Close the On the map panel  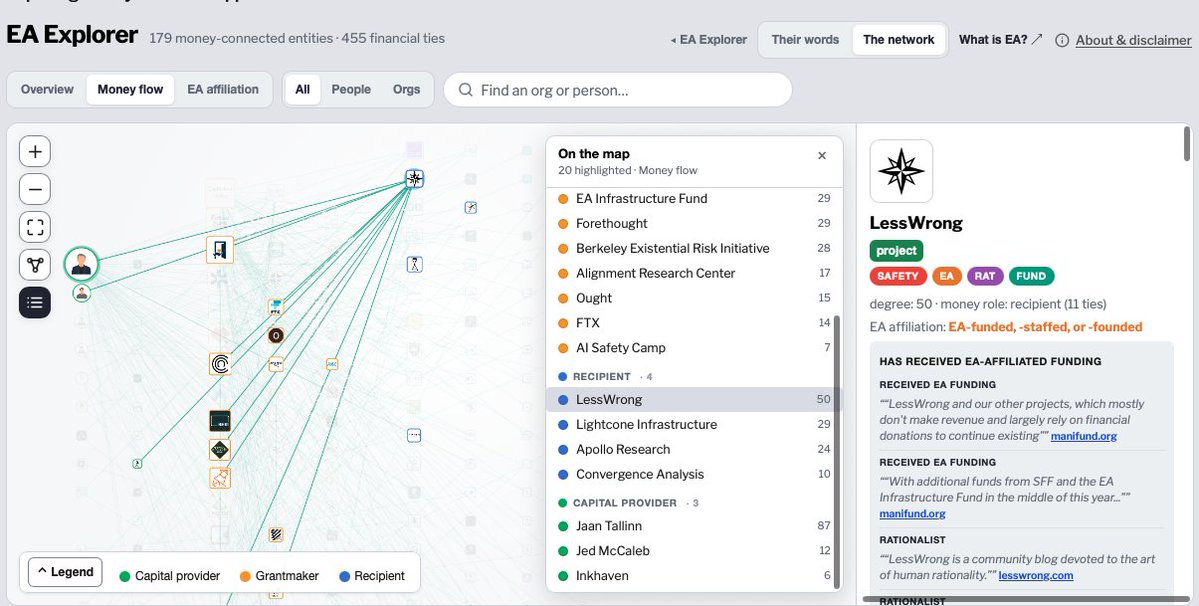[x=822, y=155]
